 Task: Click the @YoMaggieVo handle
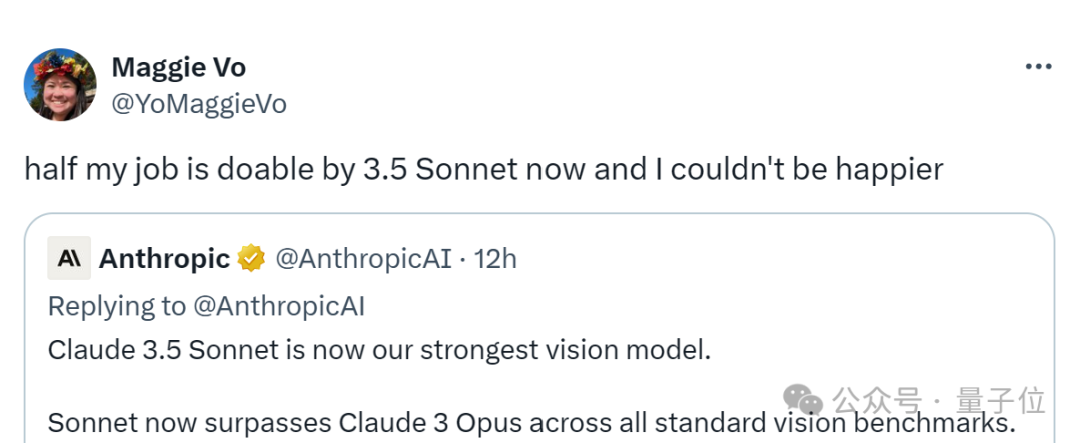pos(198,103)
